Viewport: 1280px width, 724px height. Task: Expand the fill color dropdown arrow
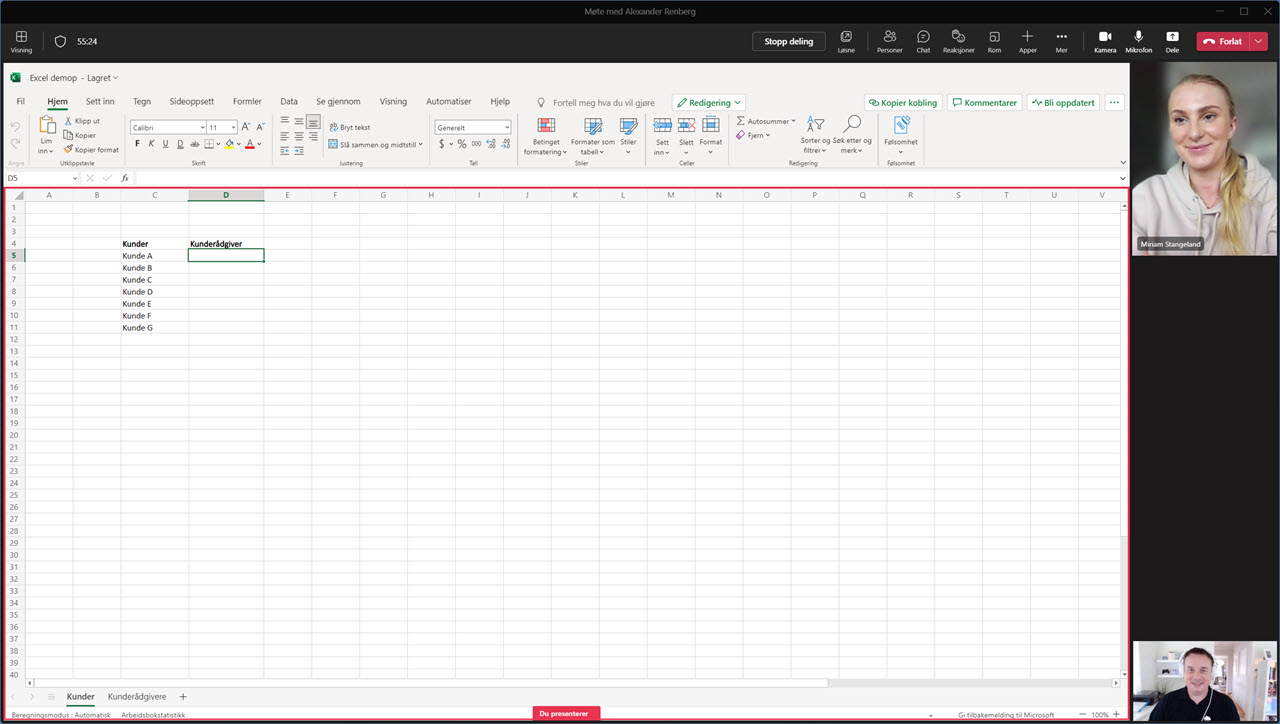(238, 143)
